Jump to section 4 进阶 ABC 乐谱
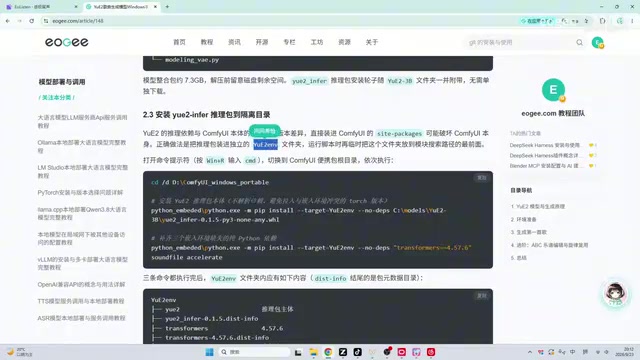Viewport: 640px width, 360px height. (549, 245)
